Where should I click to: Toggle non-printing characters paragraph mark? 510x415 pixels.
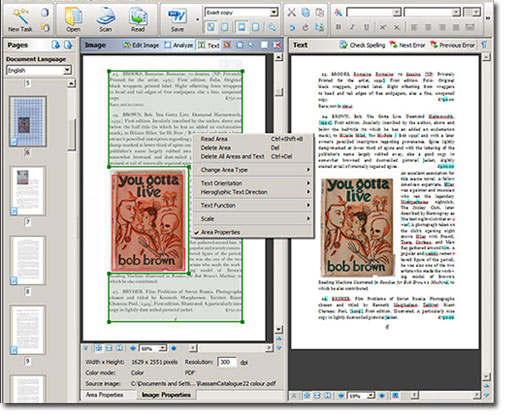tap(484, 45)
